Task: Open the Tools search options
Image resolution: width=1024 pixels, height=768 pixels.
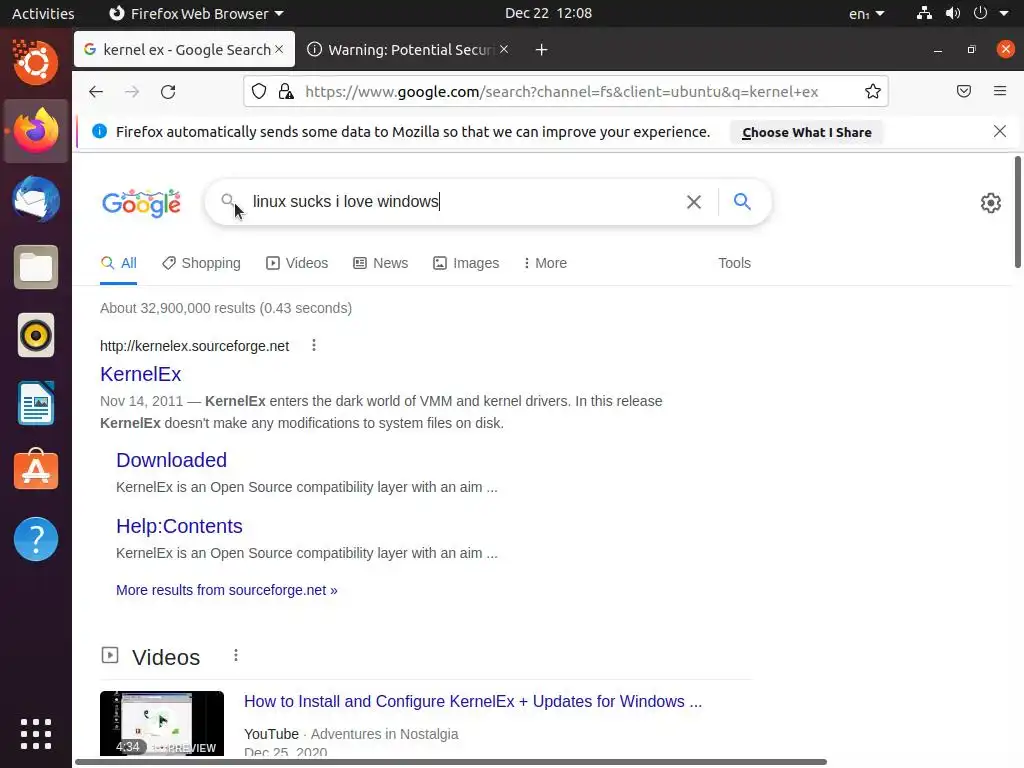Action: tap(734, 263)
